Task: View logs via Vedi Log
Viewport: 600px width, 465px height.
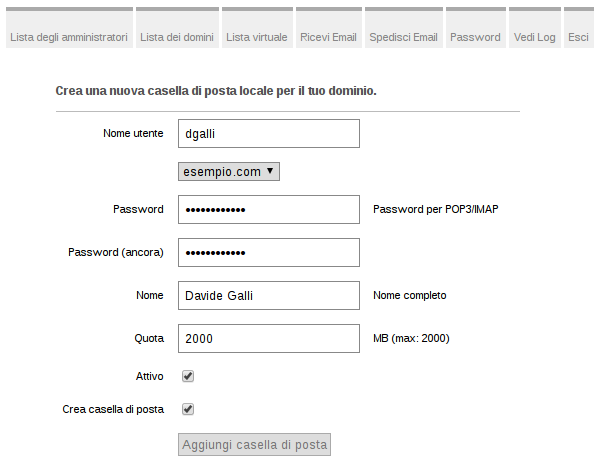Action: [535, 37]
